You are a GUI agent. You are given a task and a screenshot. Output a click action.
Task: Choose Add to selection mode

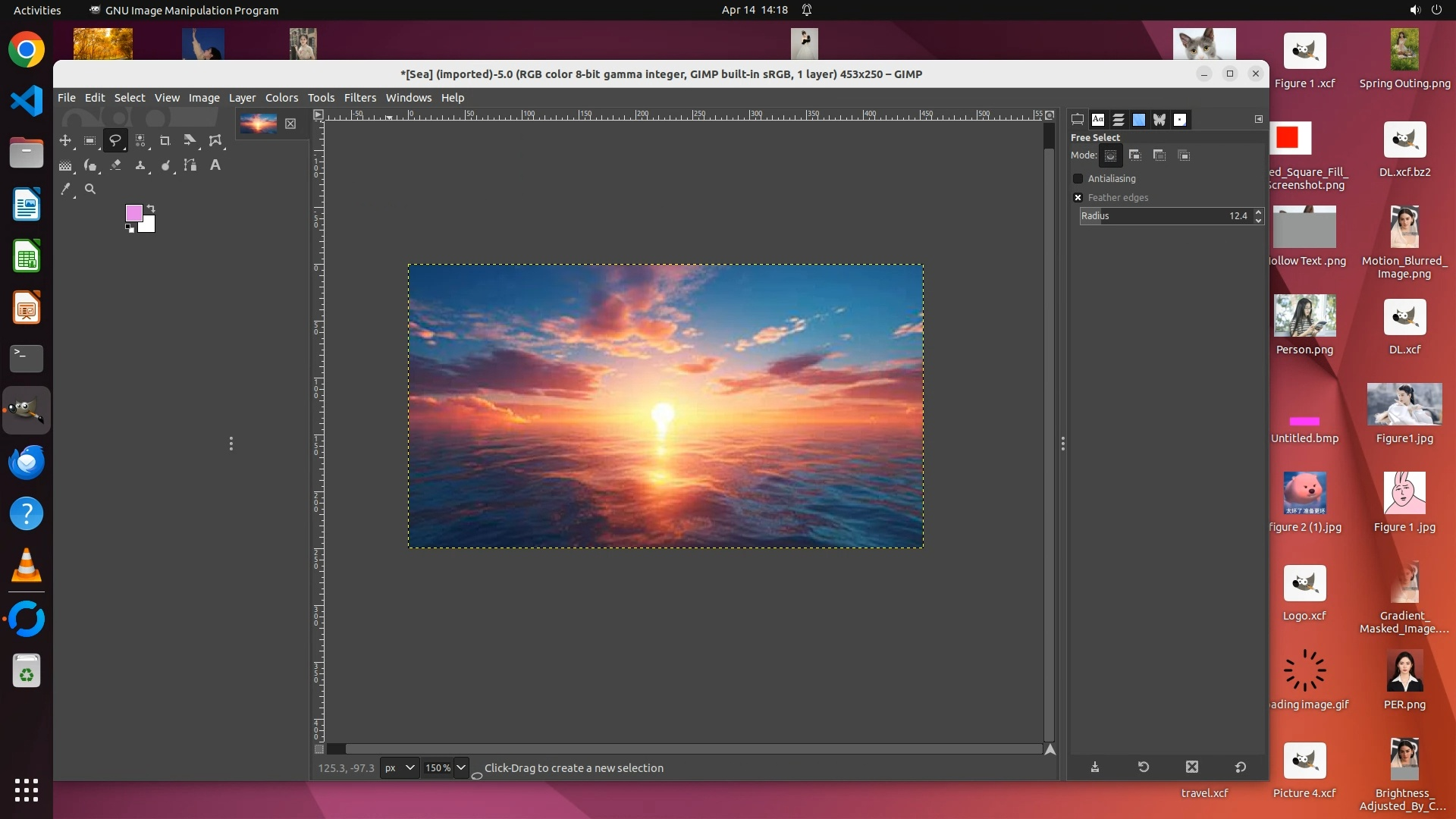(1134, 155)
